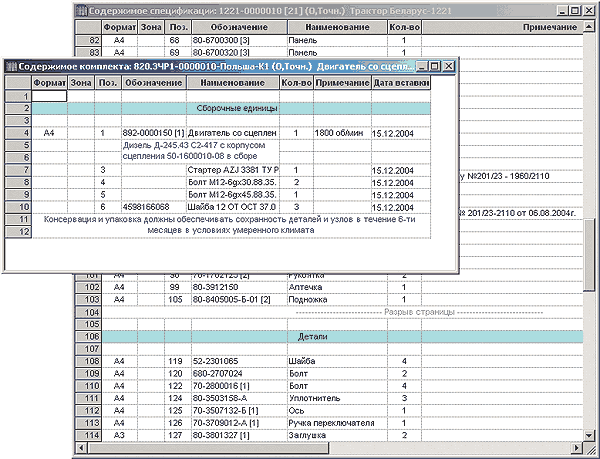Screen dimensions: 600x459
Task: Click scroll right arrow in specification window
Action: click(576, 447)
